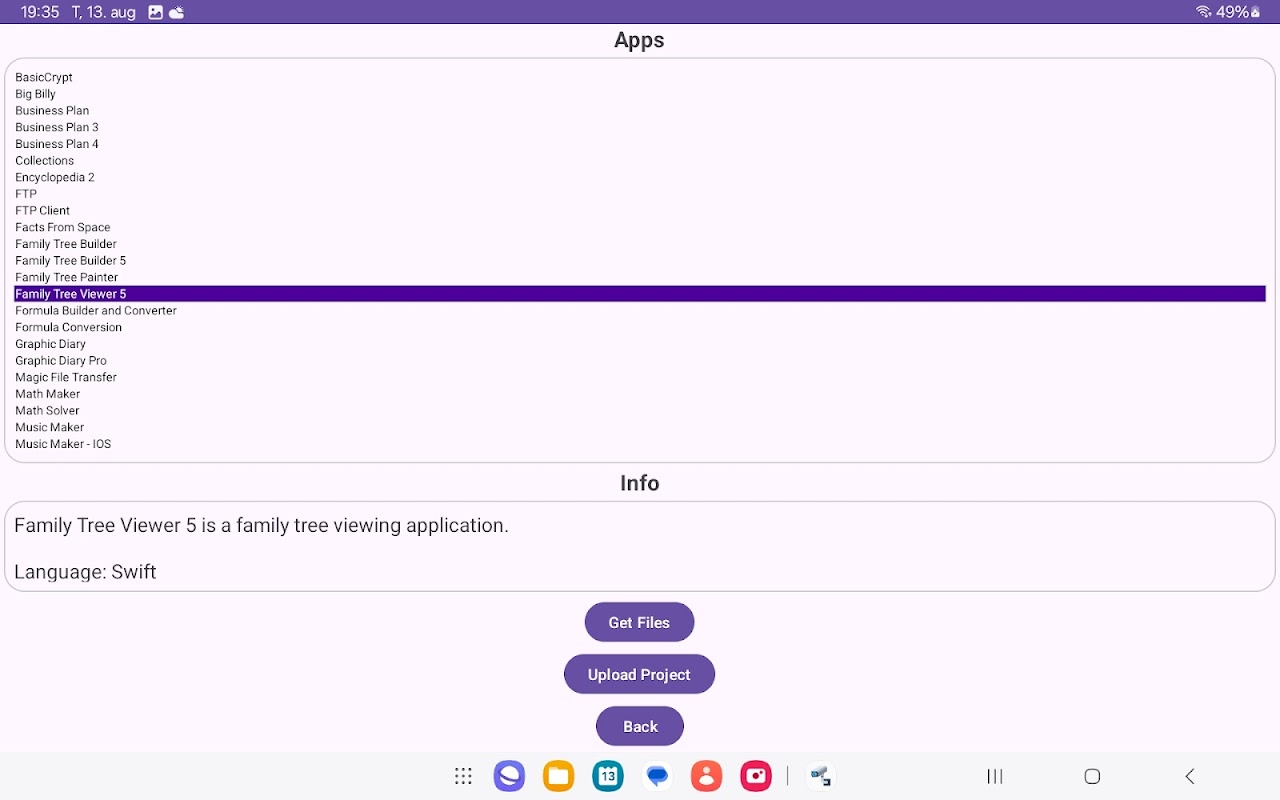Select Family Tree Painter entry
The height and width of the screenshot is (800, 1280).
[x=640, y=277]
